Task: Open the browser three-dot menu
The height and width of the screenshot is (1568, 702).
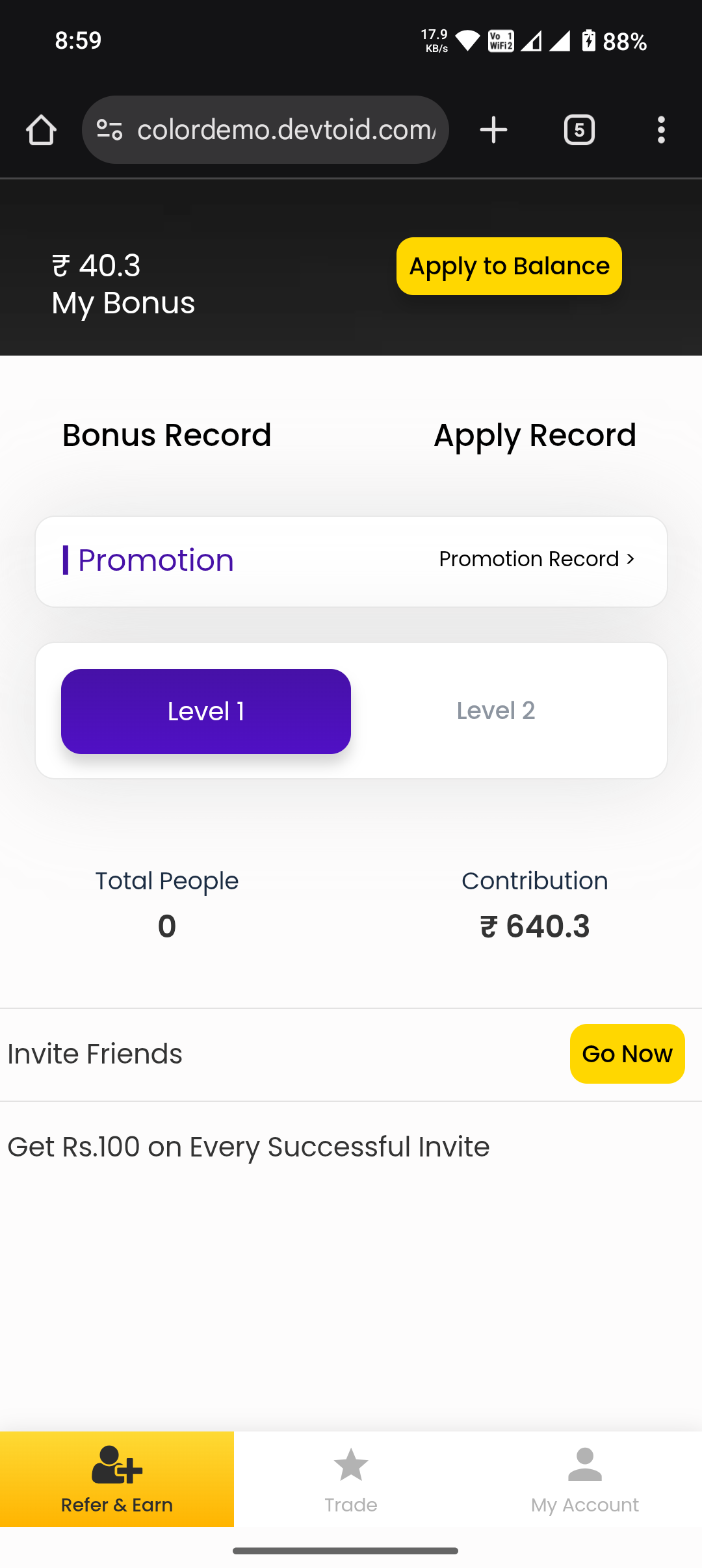Action: tap(661, 130)
